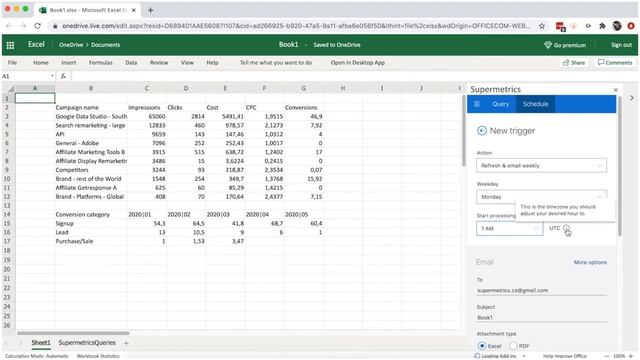
Task: Open the Home ribbon tab
Action: click(x=41, y=63)
